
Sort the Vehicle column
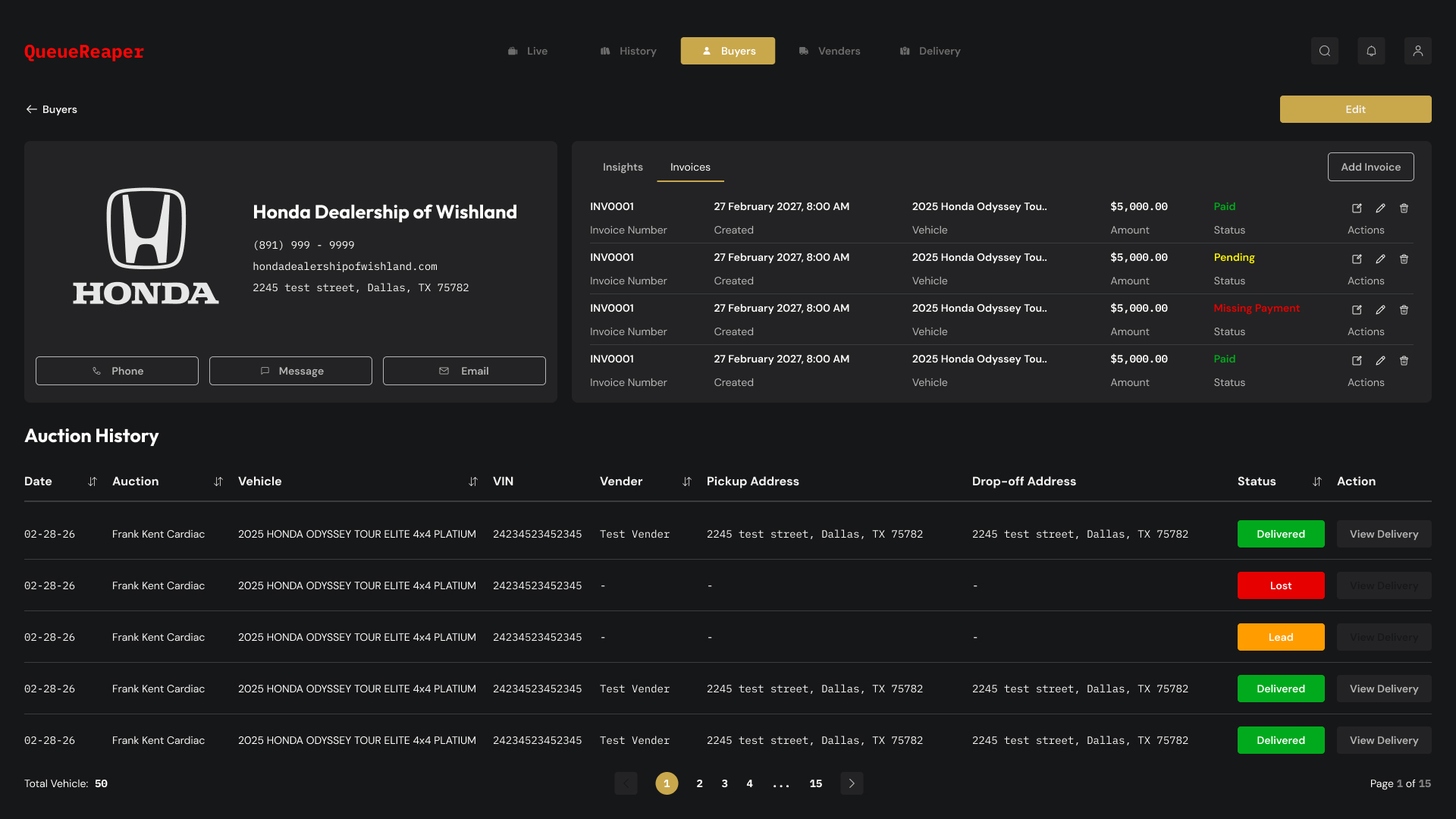tap(473, 482)
